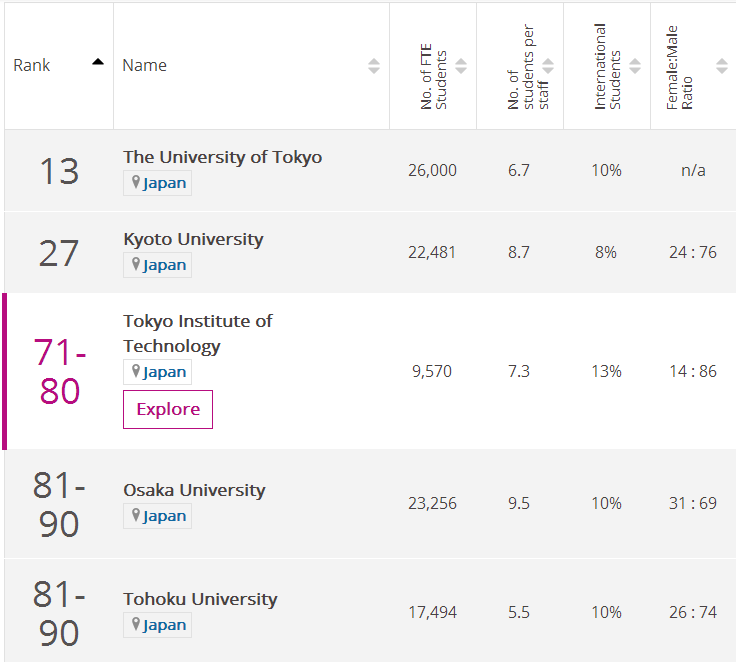The height and width of the screenshot is (662, 736).
Task: Sort by No. of FTE Students
Action: [461, 66]
